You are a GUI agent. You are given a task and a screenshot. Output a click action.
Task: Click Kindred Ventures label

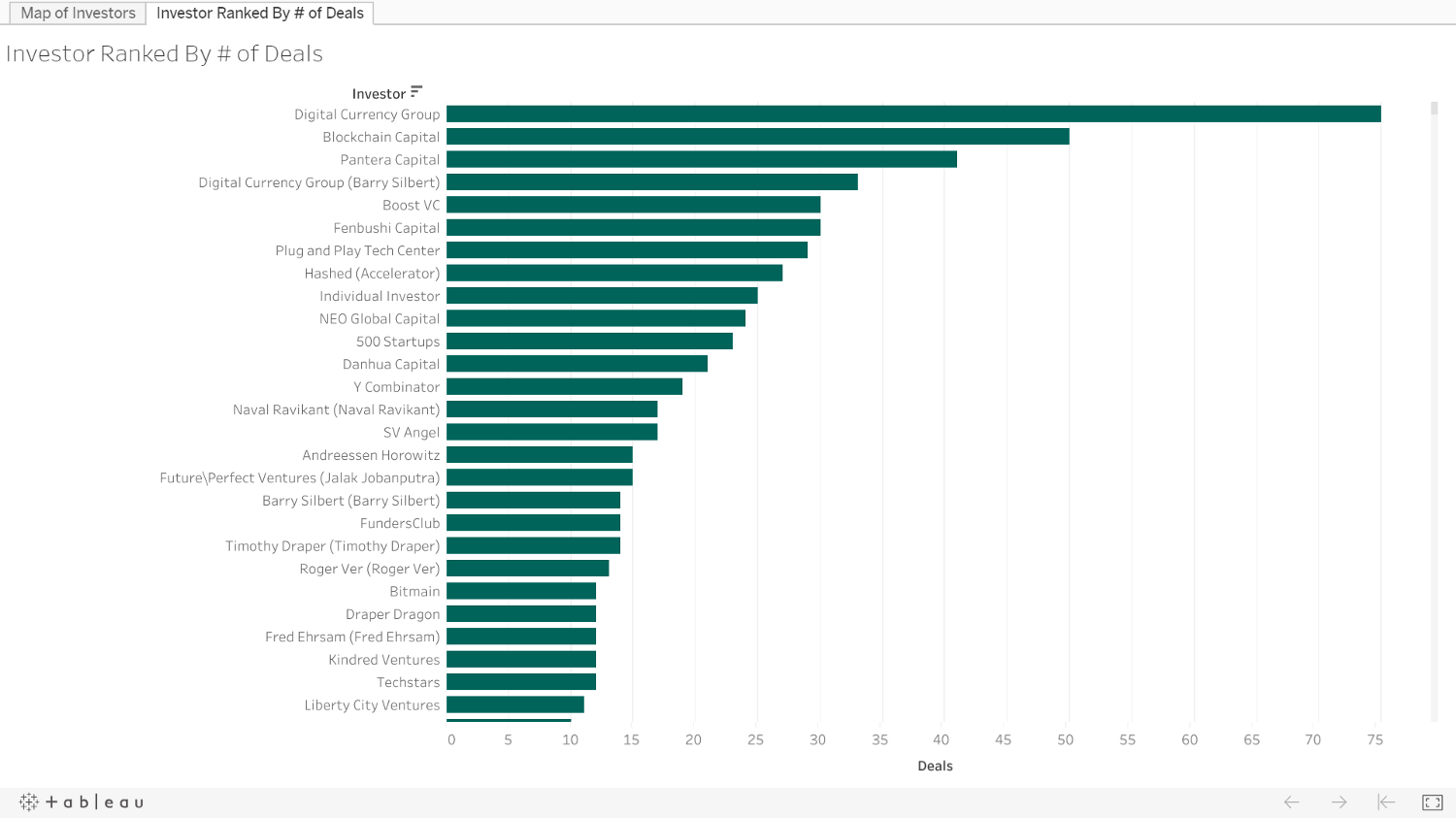[384, 660]
